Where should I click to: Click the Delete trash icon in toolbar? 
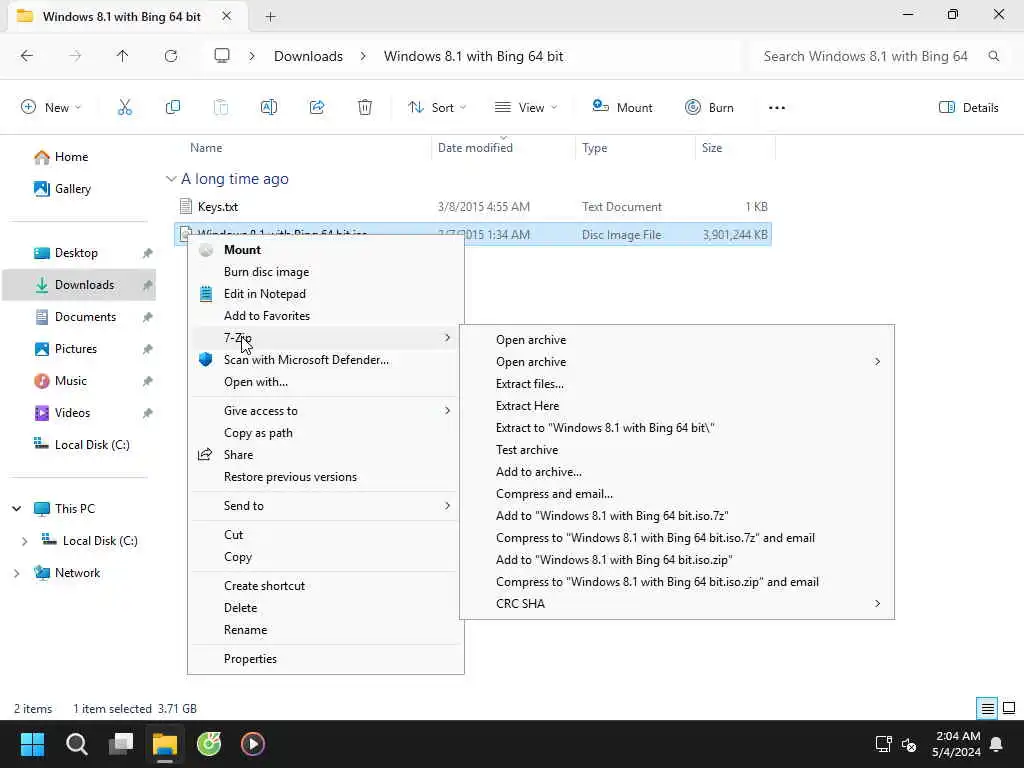click(365, 108)
